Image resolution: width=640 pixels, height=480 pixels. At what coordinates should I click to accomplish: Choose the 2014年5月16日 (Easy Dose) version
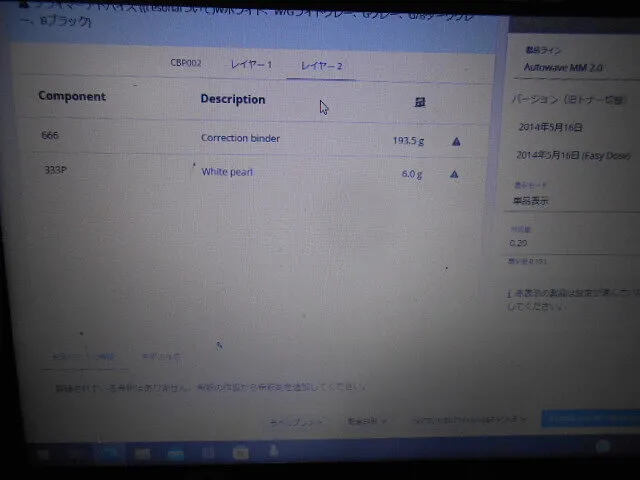pos(568,156)
